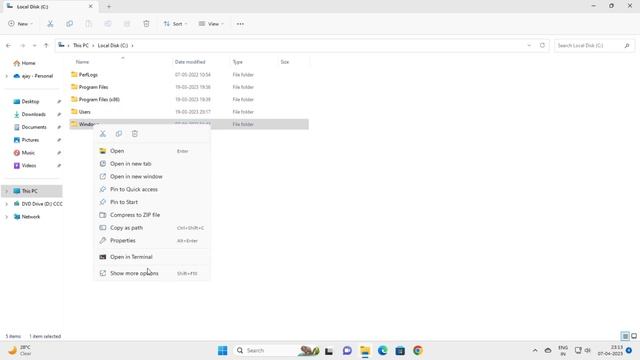
Task: Click the context menu Delete icon
Action: pos(135,134)
